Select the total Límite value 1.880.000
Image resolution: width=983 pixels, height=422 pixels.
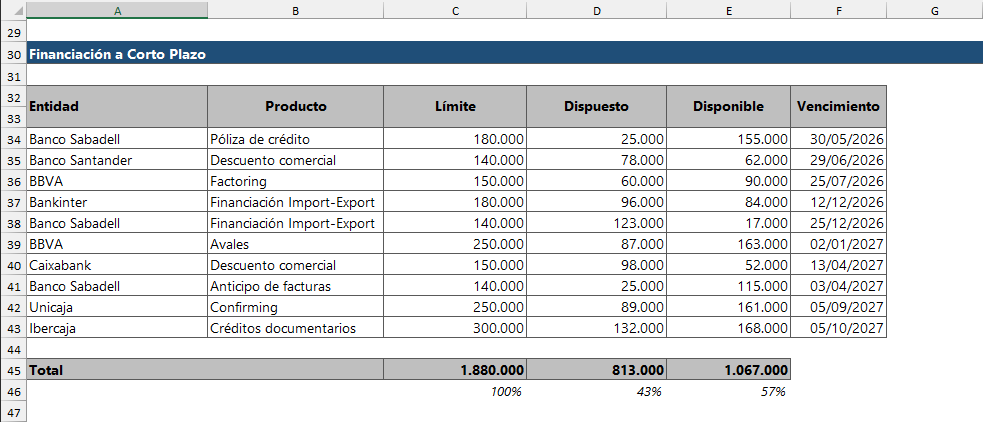tap(455, 370)
